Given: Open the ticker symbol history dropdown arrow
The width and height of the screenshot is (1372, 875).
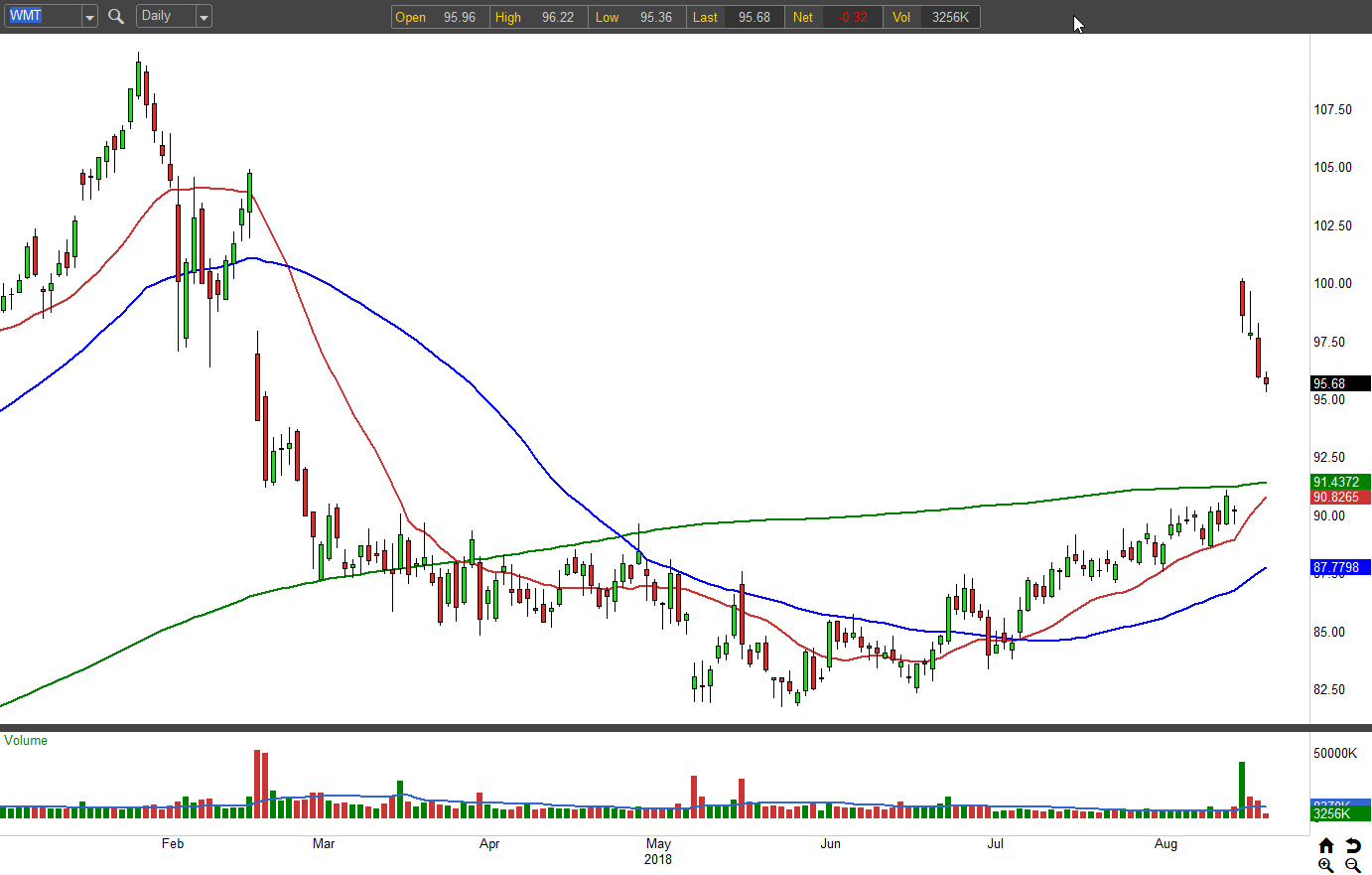Looking at the screenshot, I should click(x=89, y=17).
